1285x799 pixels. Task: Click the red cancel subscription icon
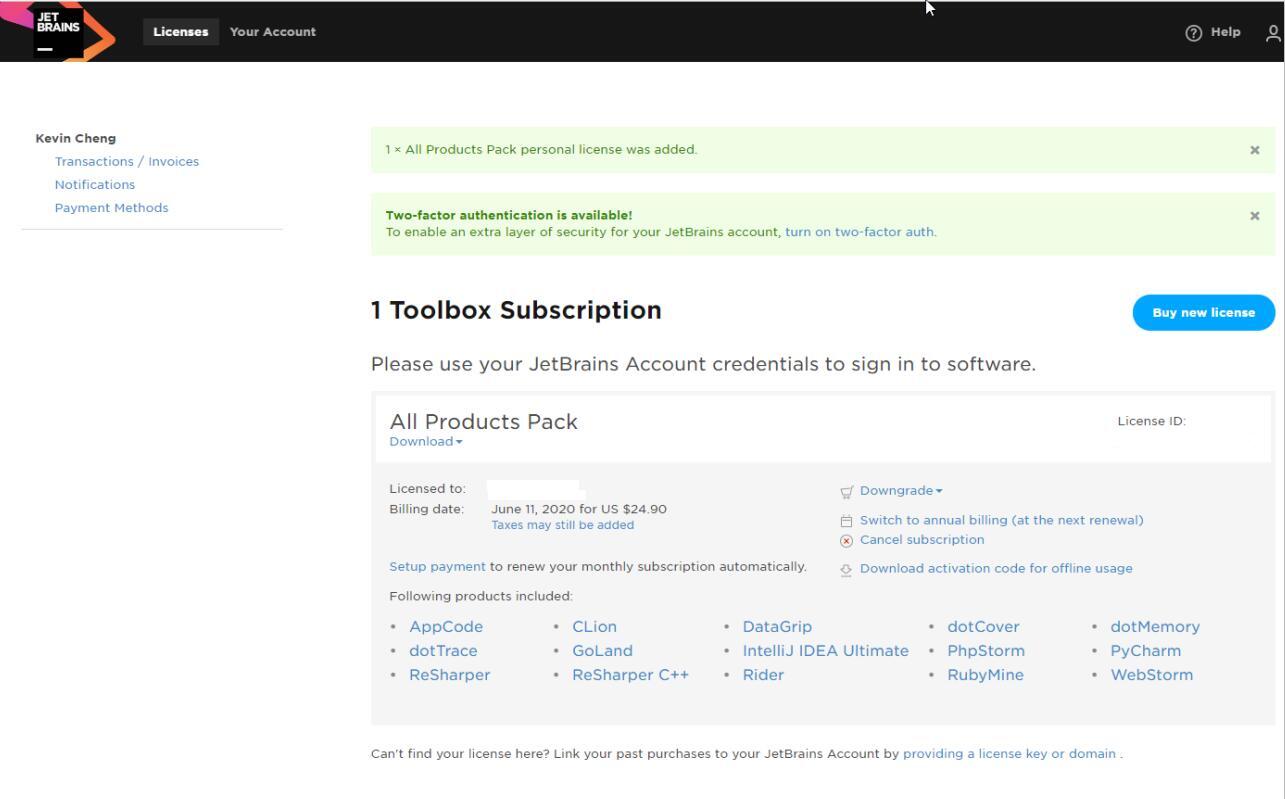point(847,540)
